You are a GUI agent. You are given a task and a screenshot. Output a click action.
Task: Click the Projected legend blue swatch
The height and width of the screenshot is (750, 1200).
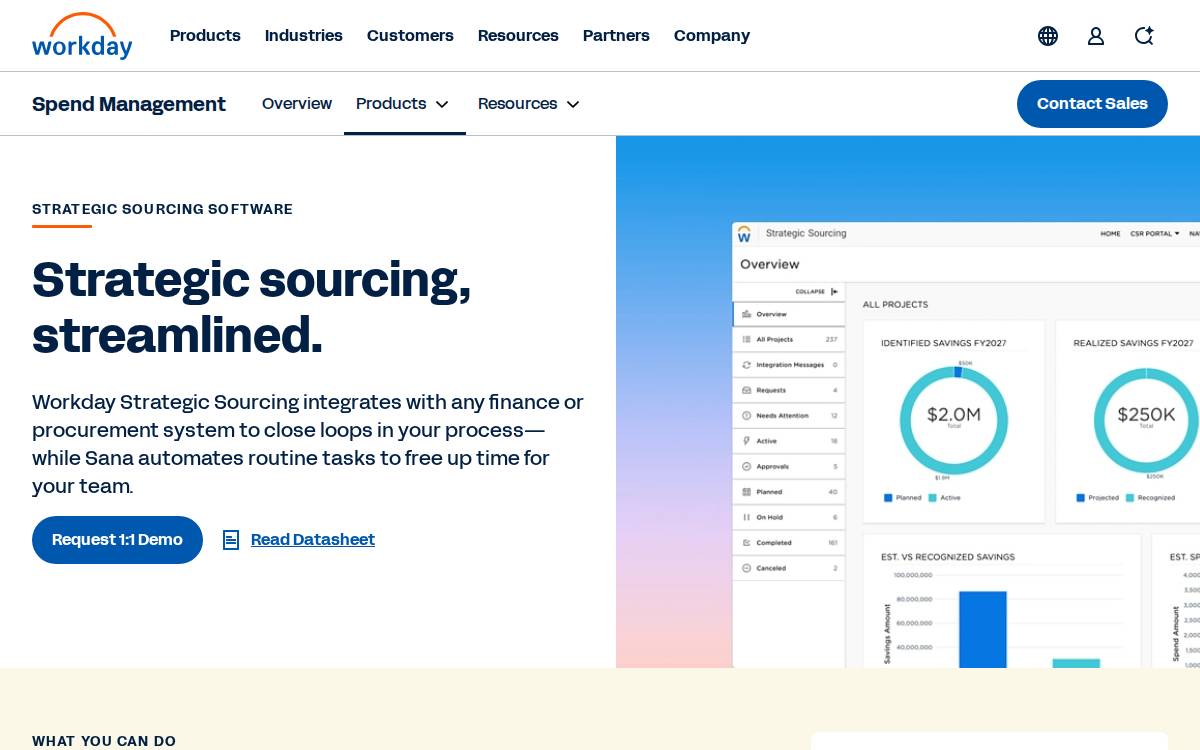pyautogui.click(x=1080, y=498)
